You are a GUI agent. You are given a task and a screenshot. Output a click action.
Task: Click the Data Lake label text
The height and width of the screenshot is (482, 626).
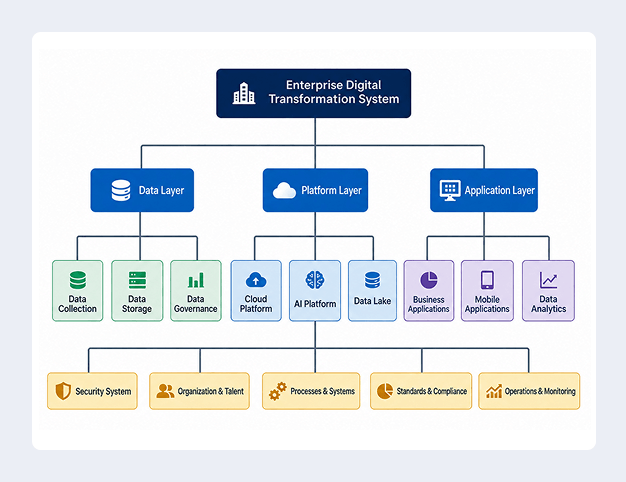pos(372,301)
